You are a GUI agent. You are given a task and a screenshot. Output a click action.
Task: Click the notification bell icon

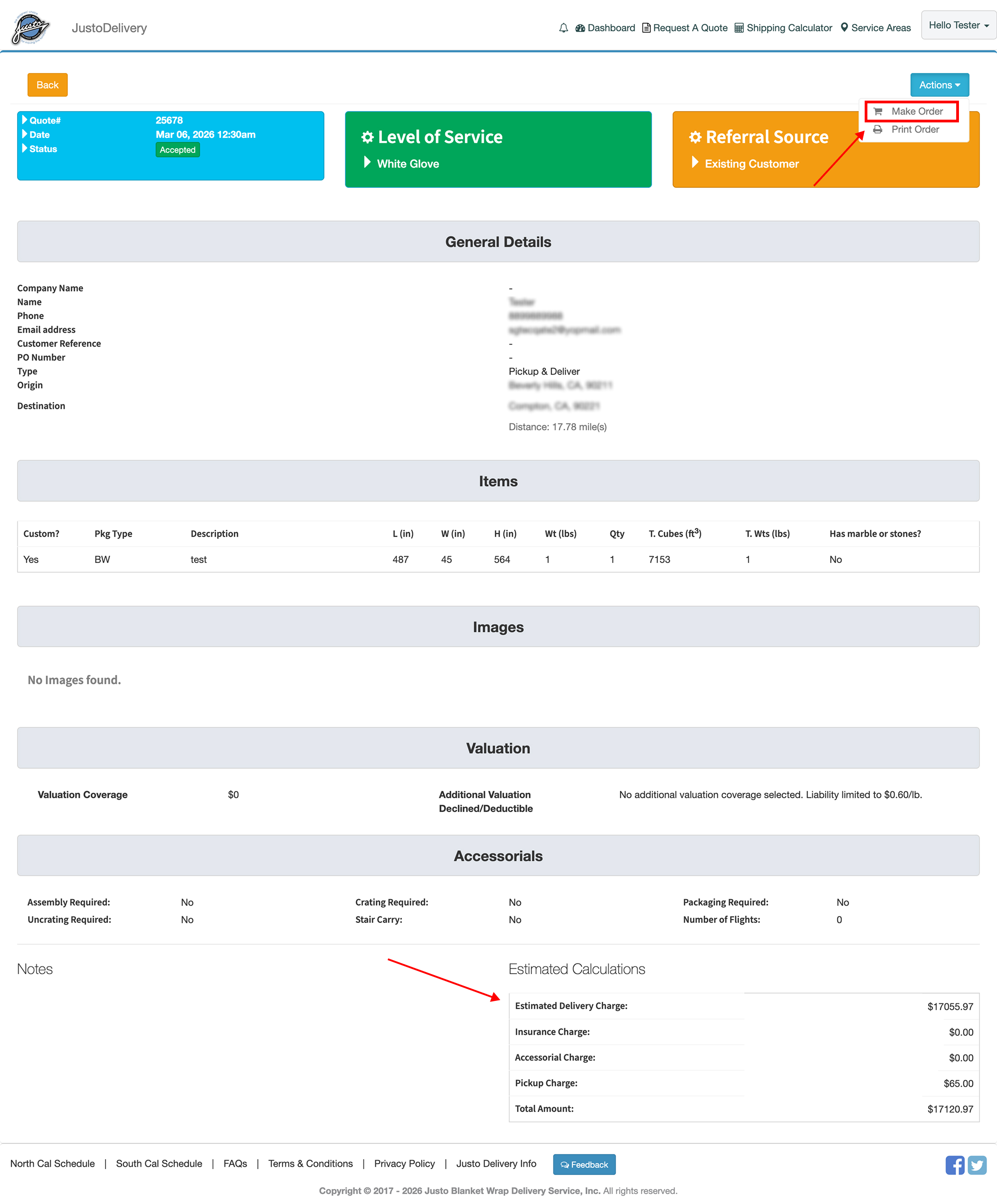click(563, 28)
